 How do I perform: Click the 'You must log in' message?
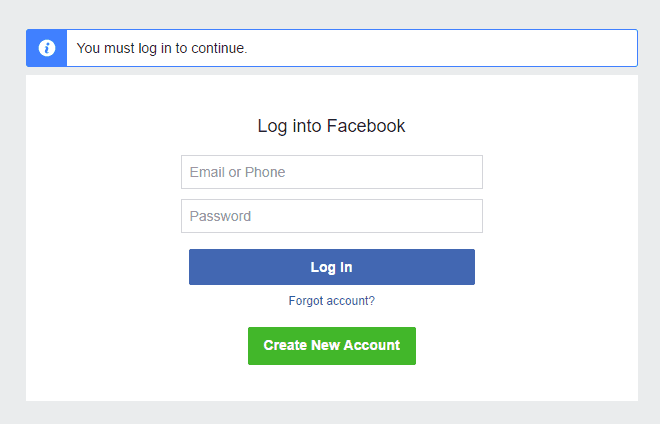(162, 48)
